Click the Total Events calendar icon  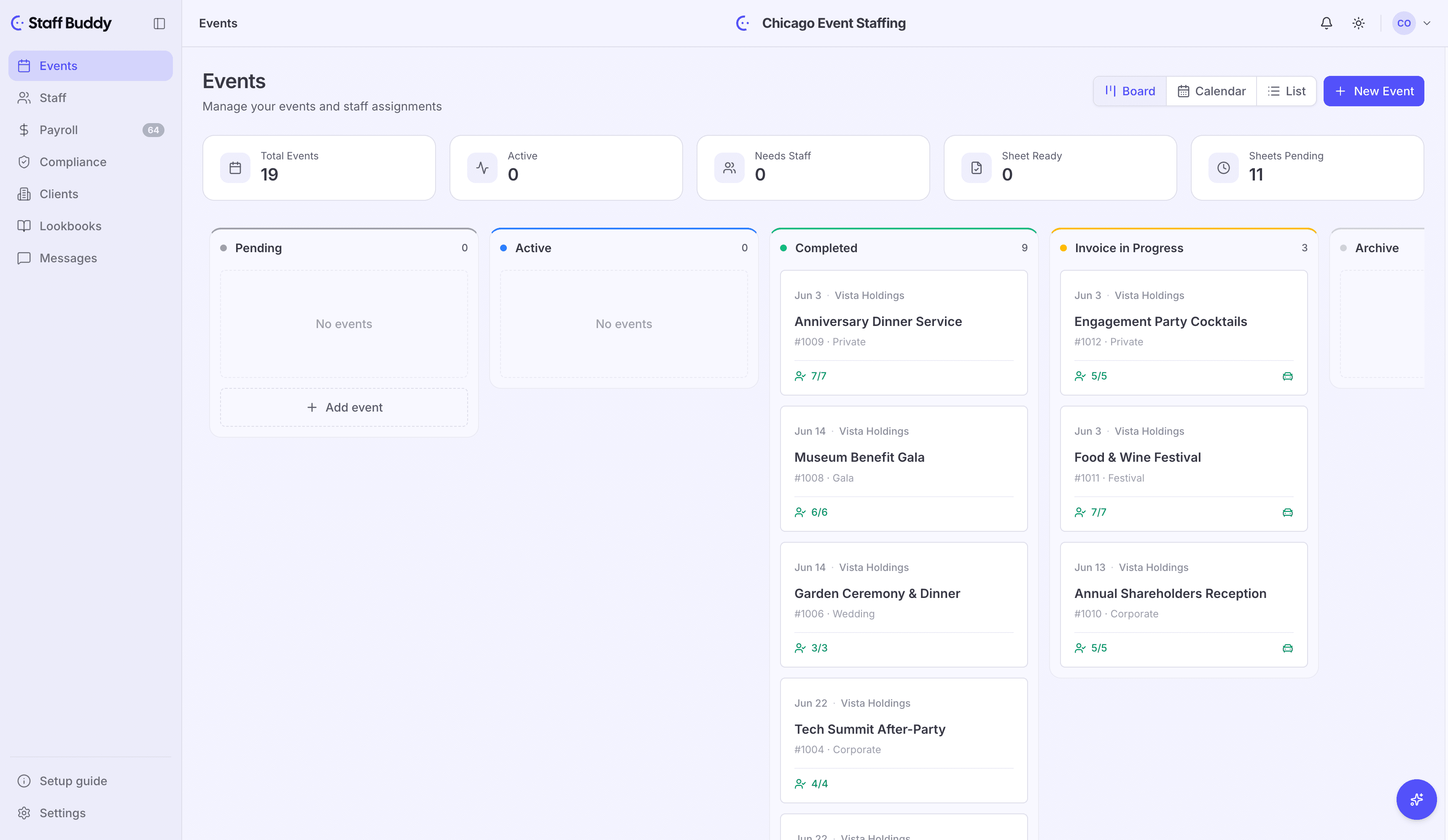pyautogui.click(x=235, y=168)
